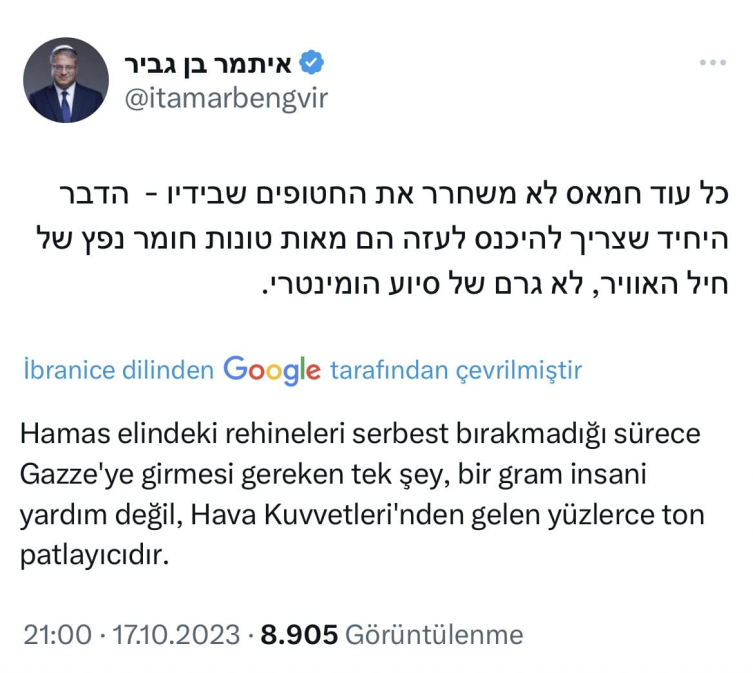Screen dimensions: 753x673
Task: Open Itamar Ben Gvir's profile avatar
Action: click(x=65, y=80)
